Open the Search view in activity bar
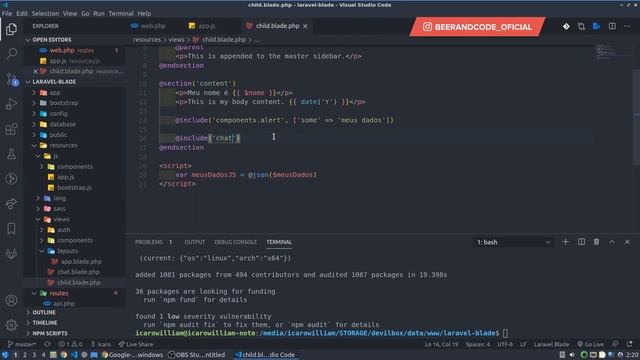 [11, 53]
